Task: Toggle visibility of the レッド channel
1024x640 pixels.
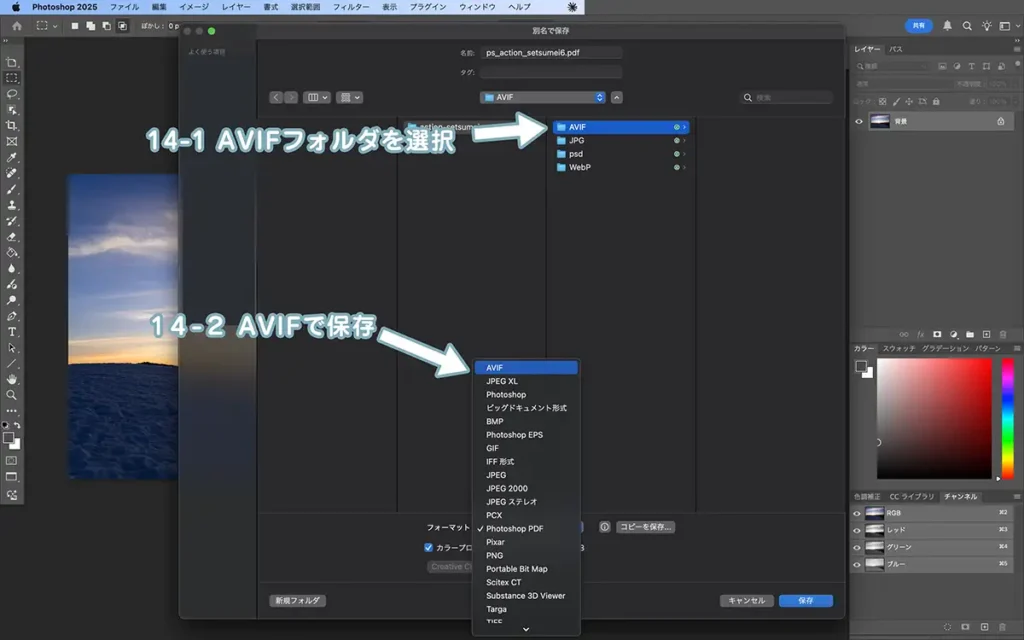Action: [x=856, y=530]
